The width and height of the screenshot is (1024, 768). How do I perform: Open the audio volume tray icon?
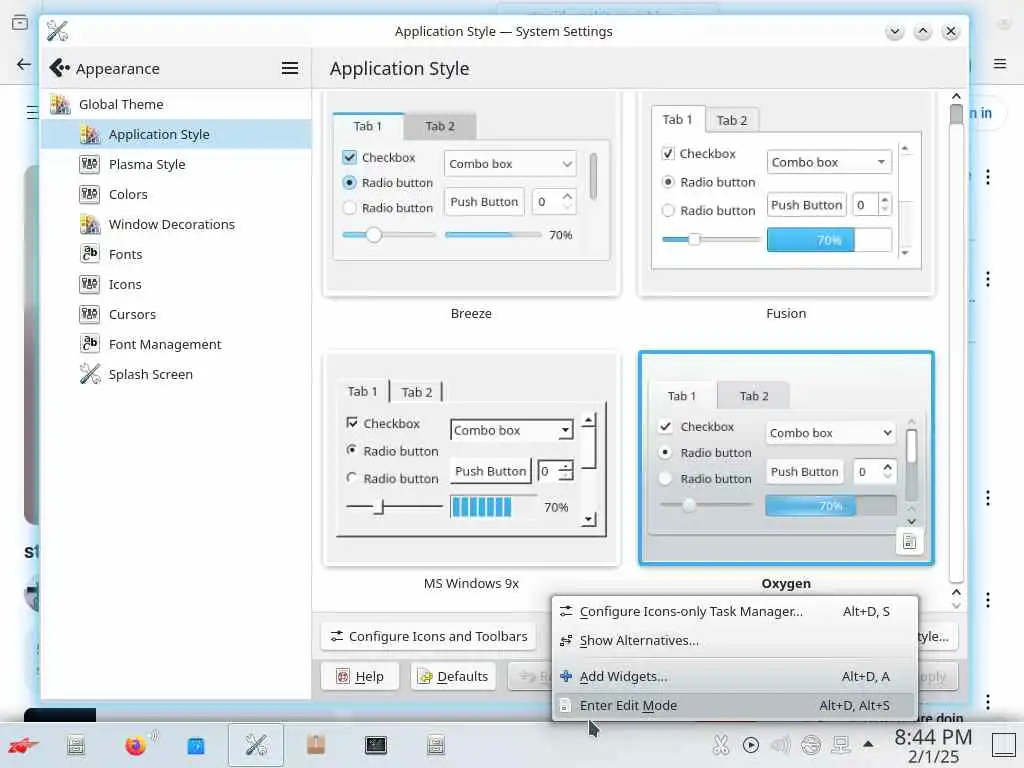point(780,745)
